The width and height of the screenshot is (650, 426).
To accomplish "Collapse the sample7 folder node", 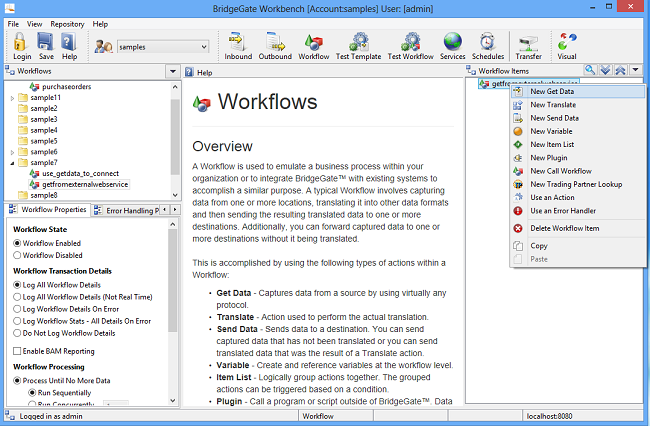I will coord(12,162).
